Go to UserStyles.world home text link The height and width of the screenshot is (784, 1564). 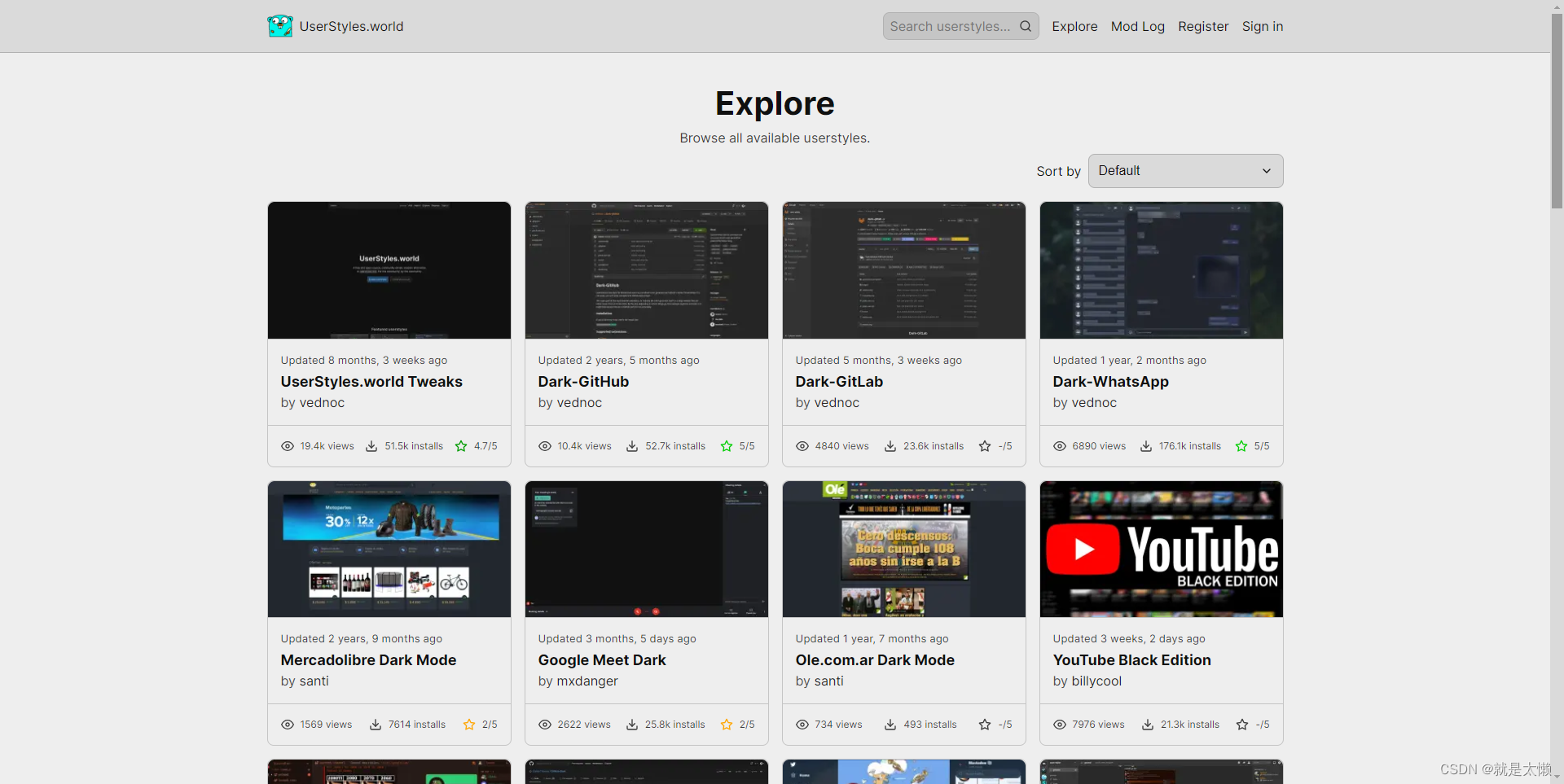point(351,26)
